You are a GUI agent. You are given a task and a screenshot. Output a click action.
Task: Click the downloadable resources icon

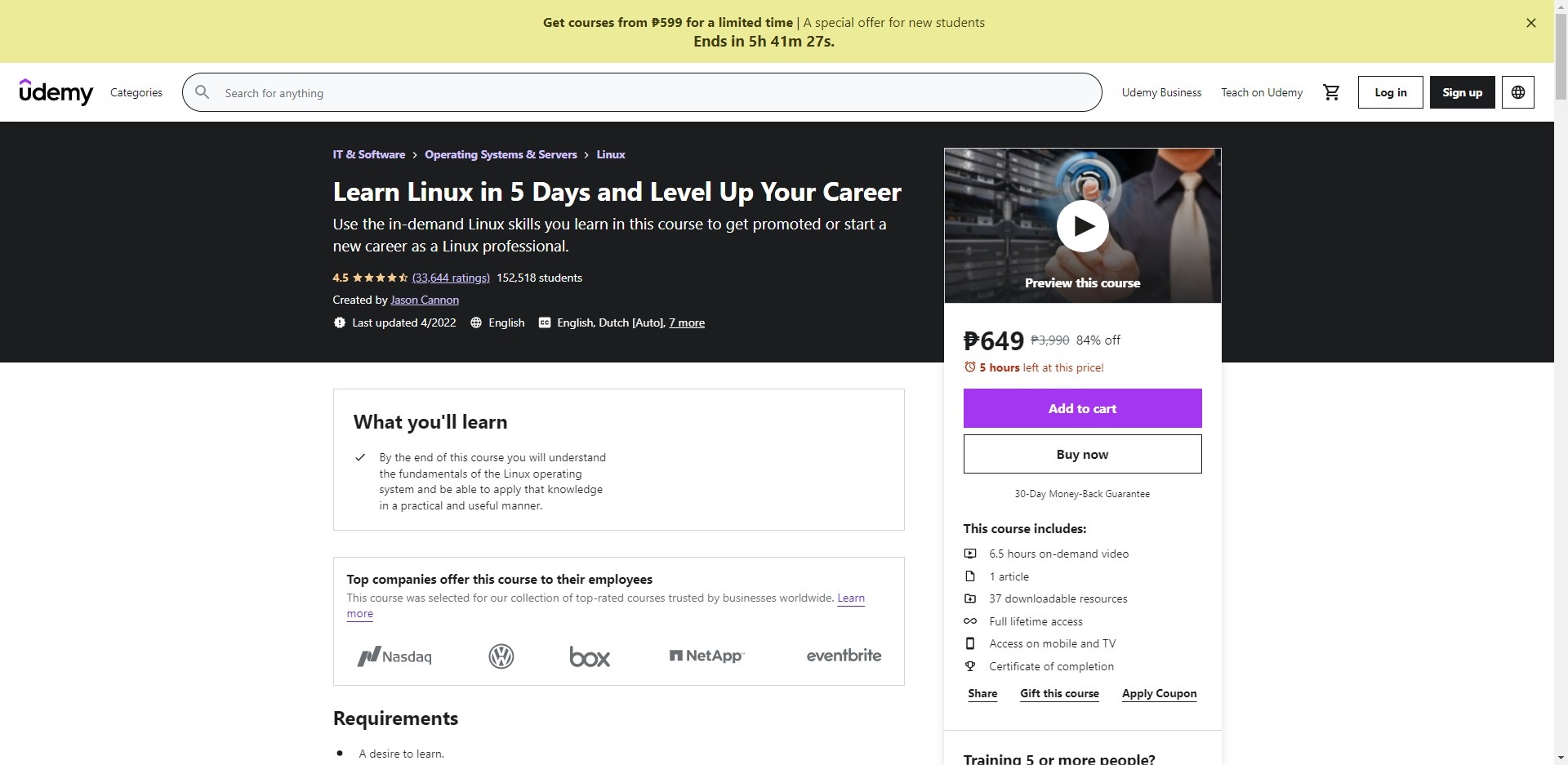pos(970,598)
